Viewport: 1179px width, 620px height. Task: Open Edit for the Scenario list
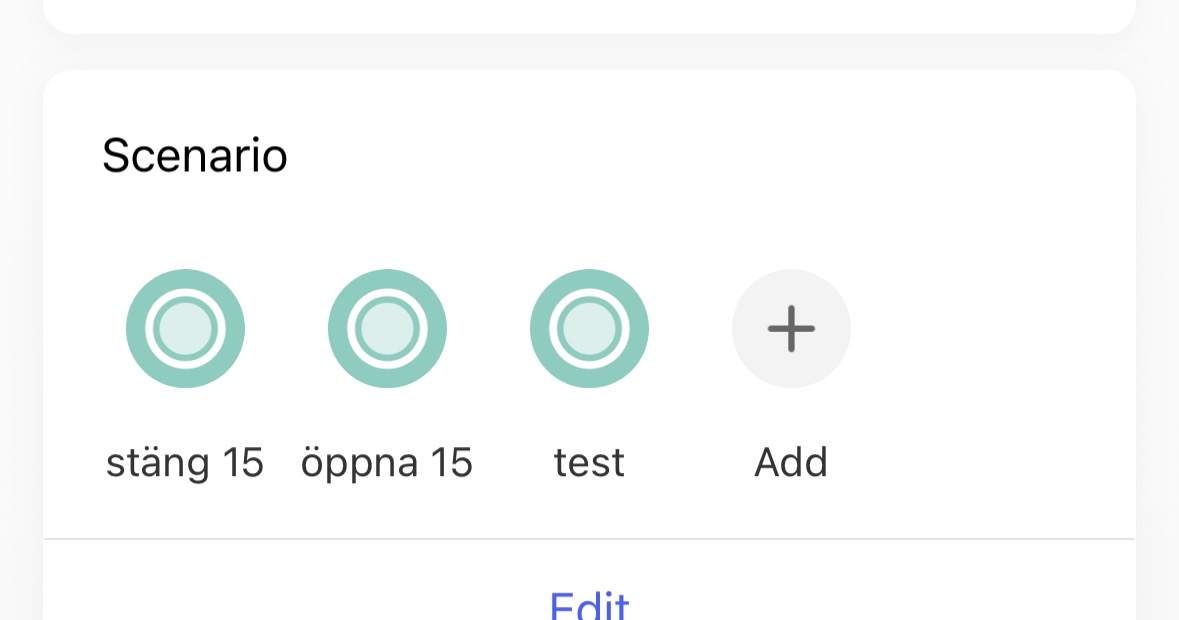(x=590, y=606)
